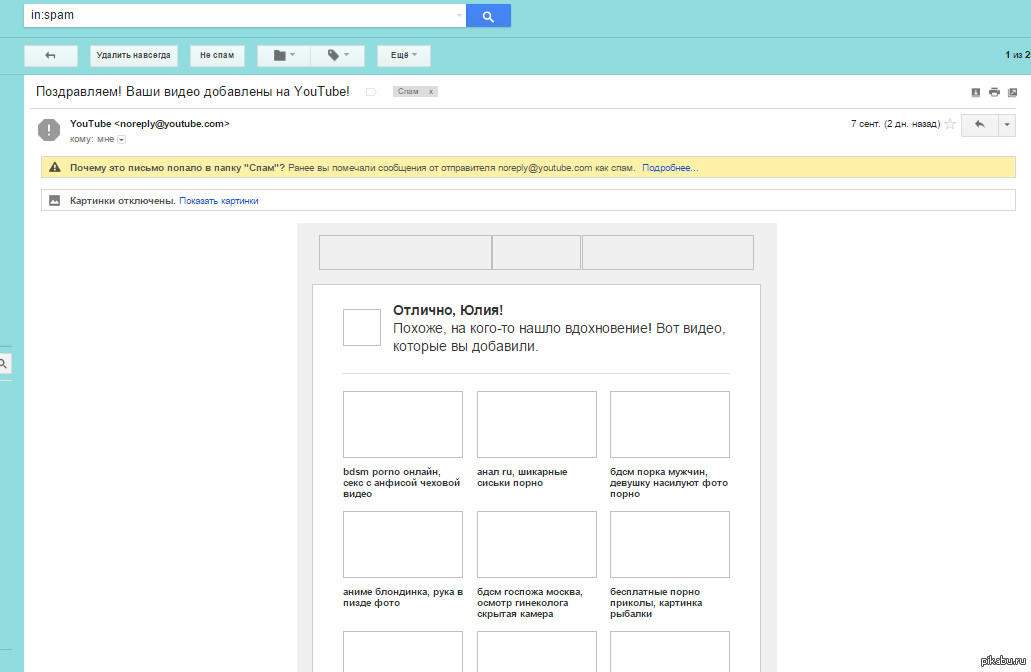Screen dimensions: 1031x672
Task: Toggle the importance marker next to subject
Action: pyautogui.click(x=371, y=92)
